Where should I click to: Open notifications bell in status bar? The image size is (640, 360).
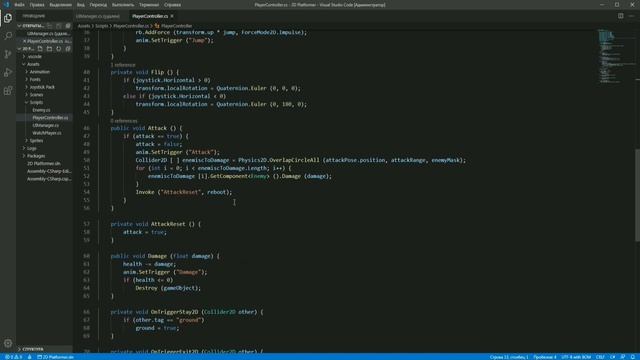click(x=633, y=357)
